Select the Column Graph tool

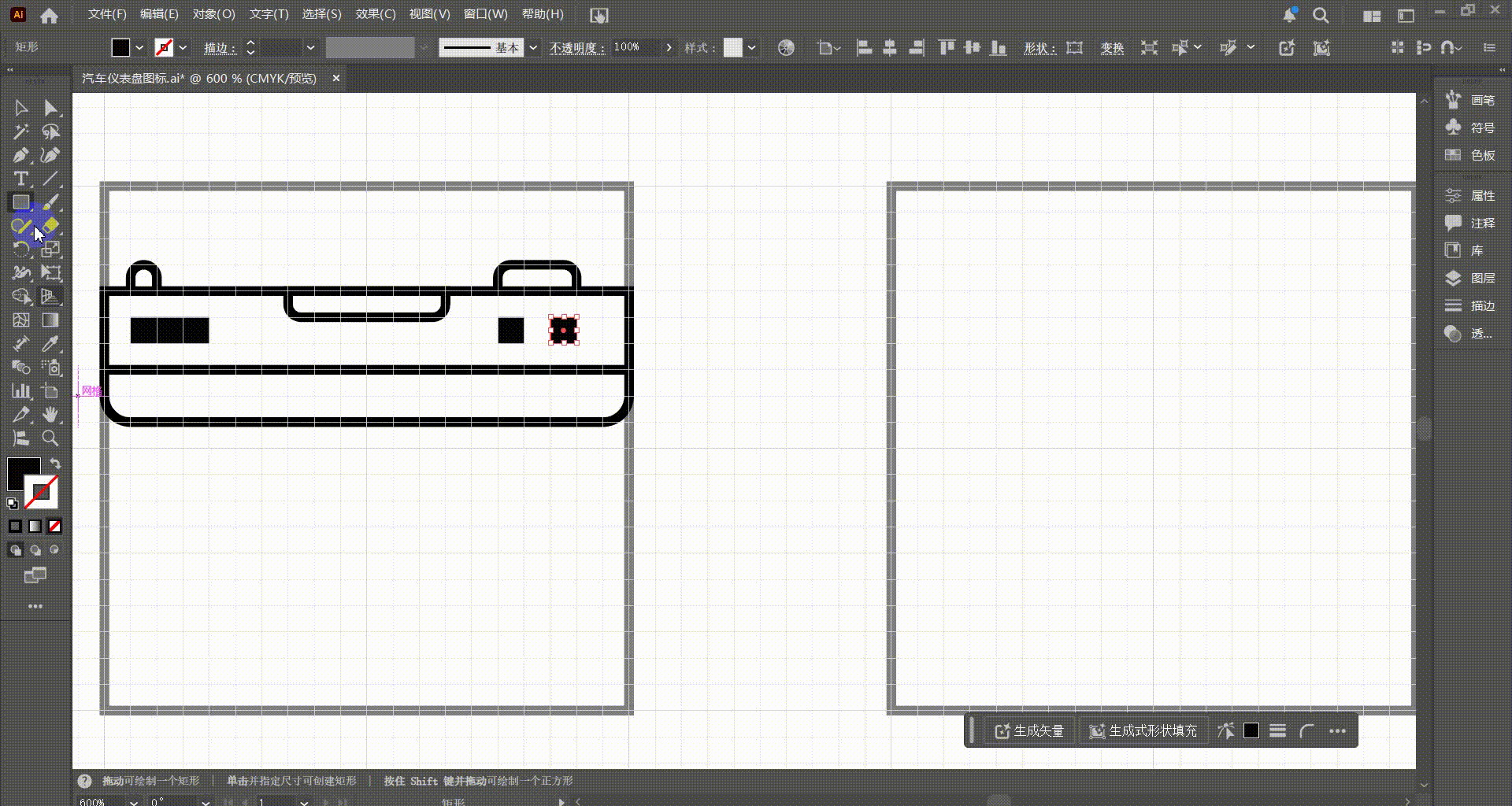(x=21, y=391)
